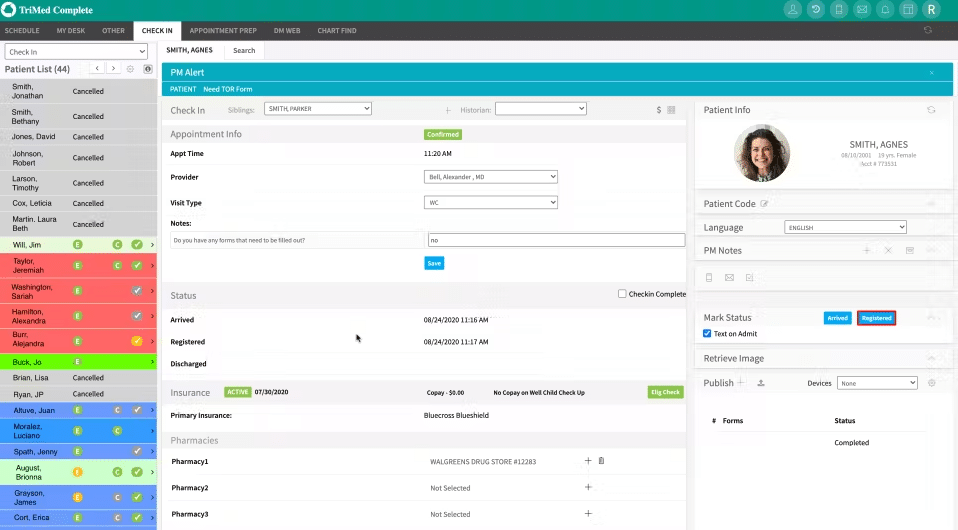The height and width of the screenshot is (530, 958).
Task: Open the OTHER tab
Action: (113, 31)
